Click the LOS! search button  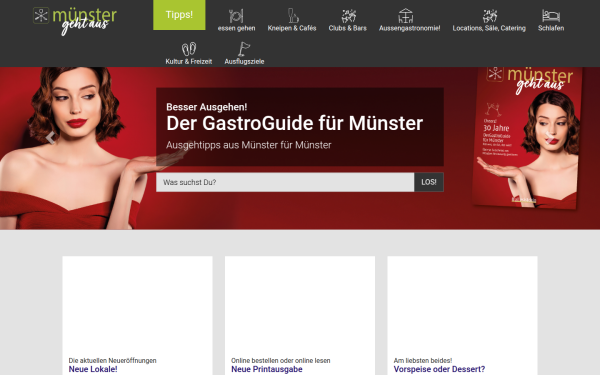[x=429, y=182]
